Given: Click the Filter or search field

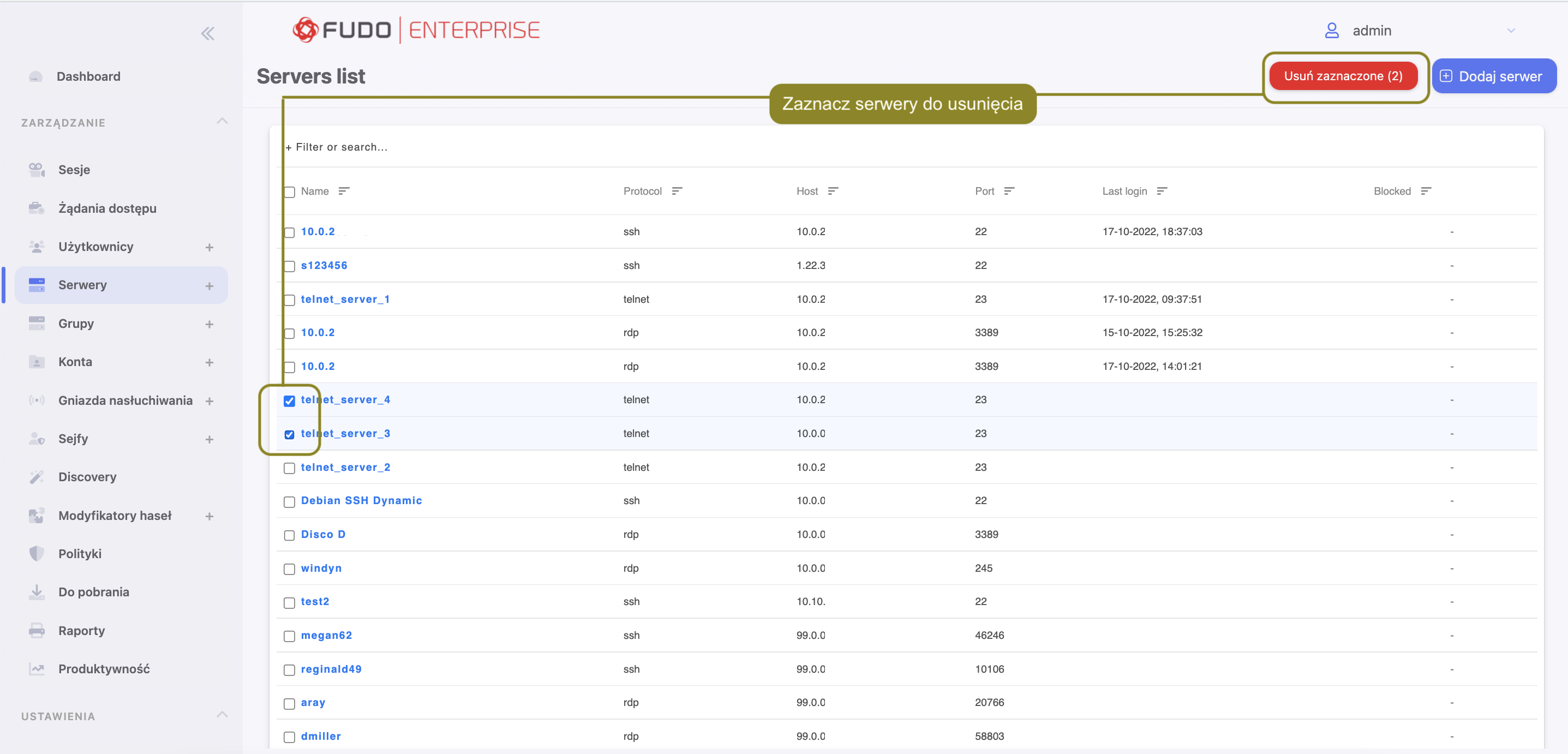Looking at the screenshot, I should tap(341, 147).
